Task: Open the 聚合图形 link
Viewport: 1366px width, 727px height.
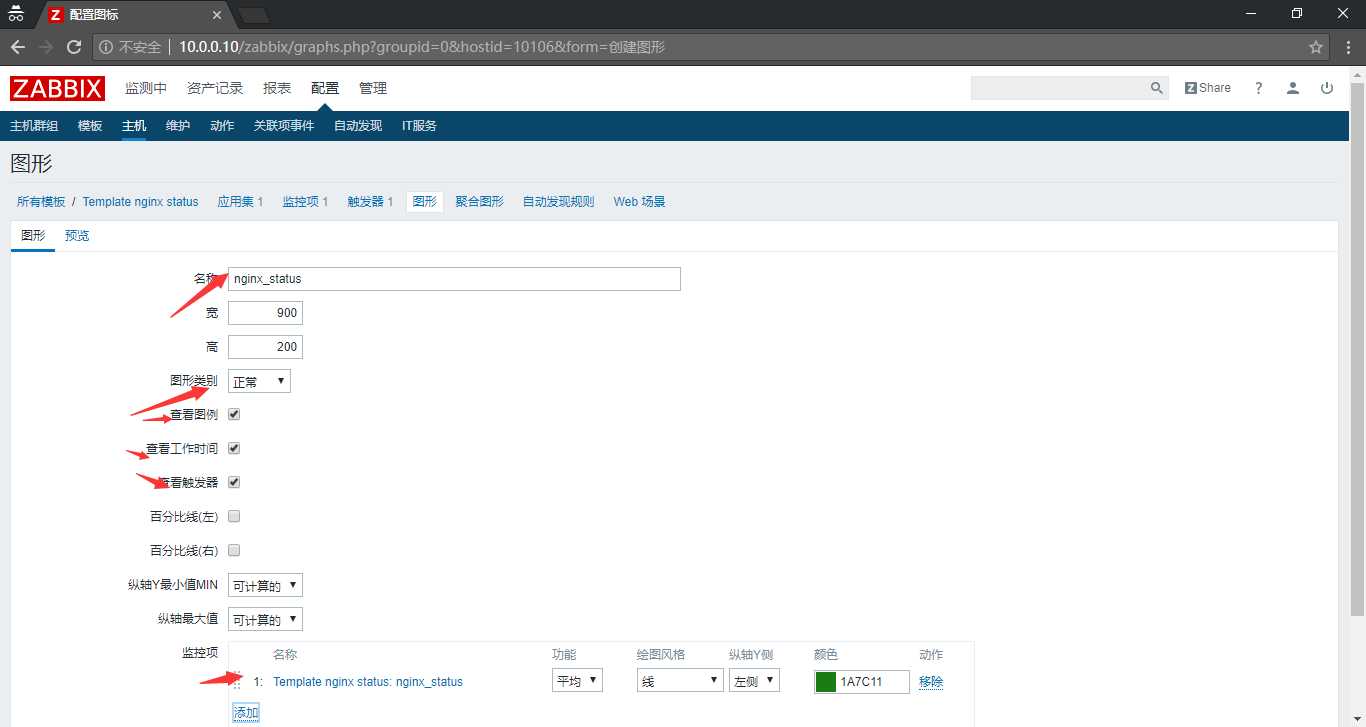Action: pyautogui.click(x=479, y=202)
